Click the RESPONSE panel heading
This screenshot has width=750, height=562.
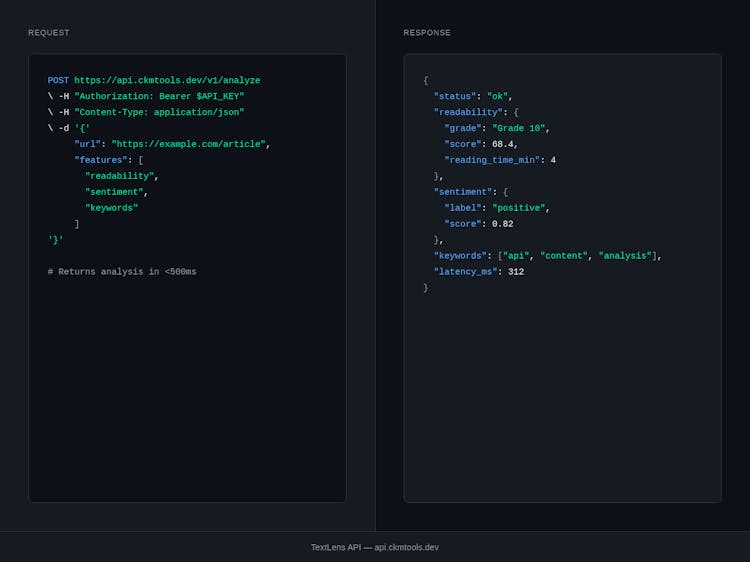pos(427,33)
